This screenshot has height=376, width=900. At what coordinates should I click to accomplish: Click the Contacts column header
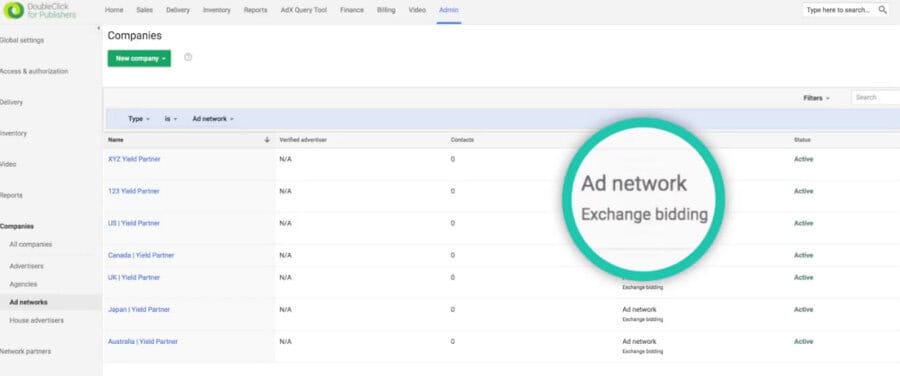click(462, 139)
